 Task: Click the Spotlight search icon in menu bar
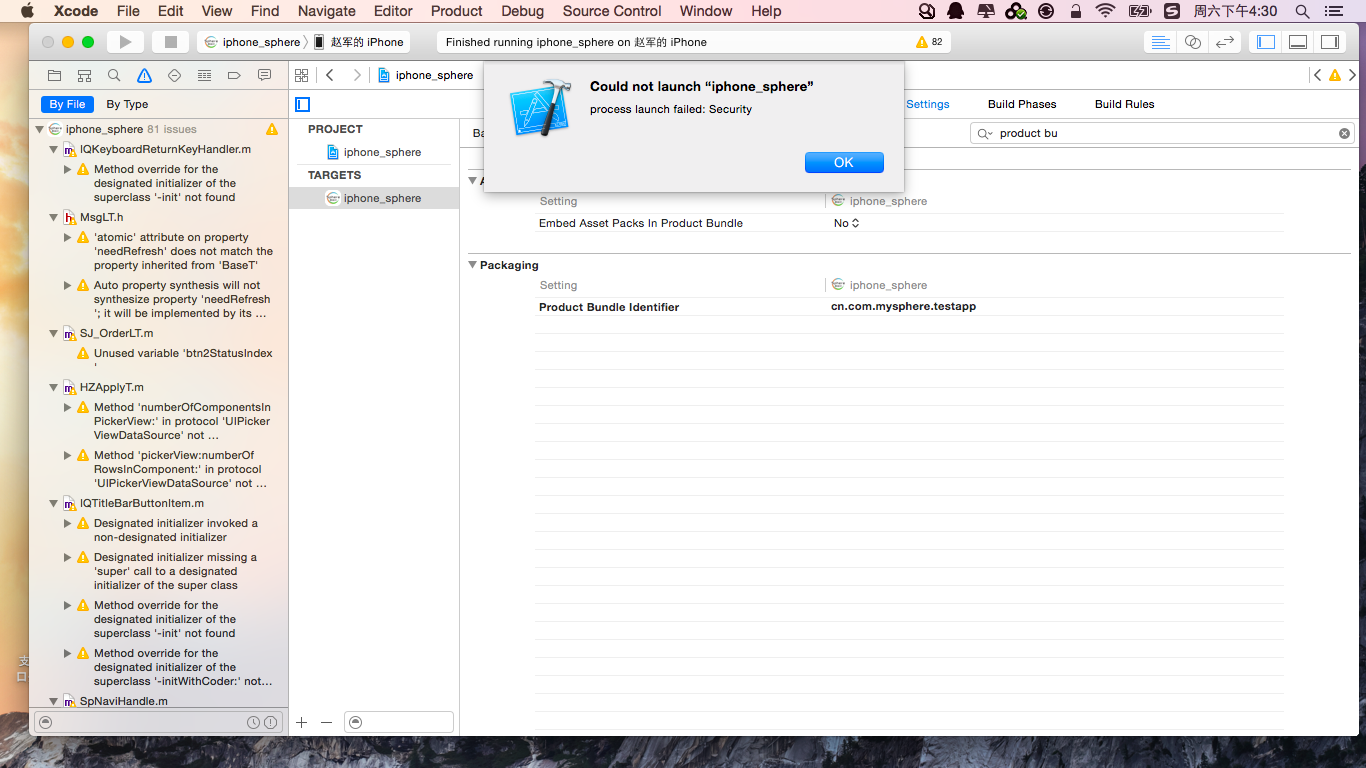click(x=1302, y=11)
